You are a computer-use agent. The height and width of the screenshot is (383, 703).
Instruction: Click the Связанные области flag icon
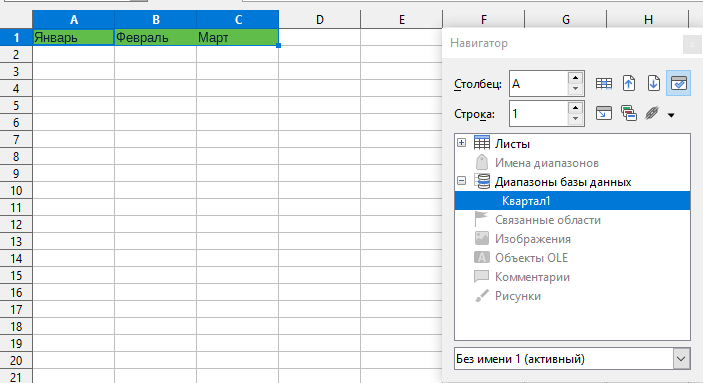(x=481, y=219)
